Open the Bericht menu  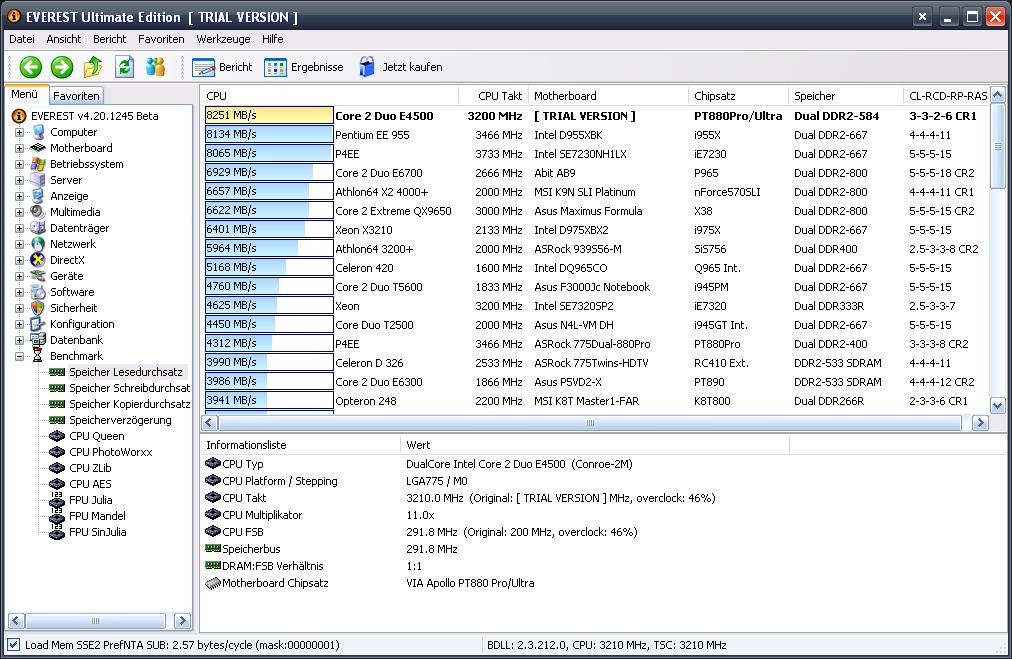point(110,39)
